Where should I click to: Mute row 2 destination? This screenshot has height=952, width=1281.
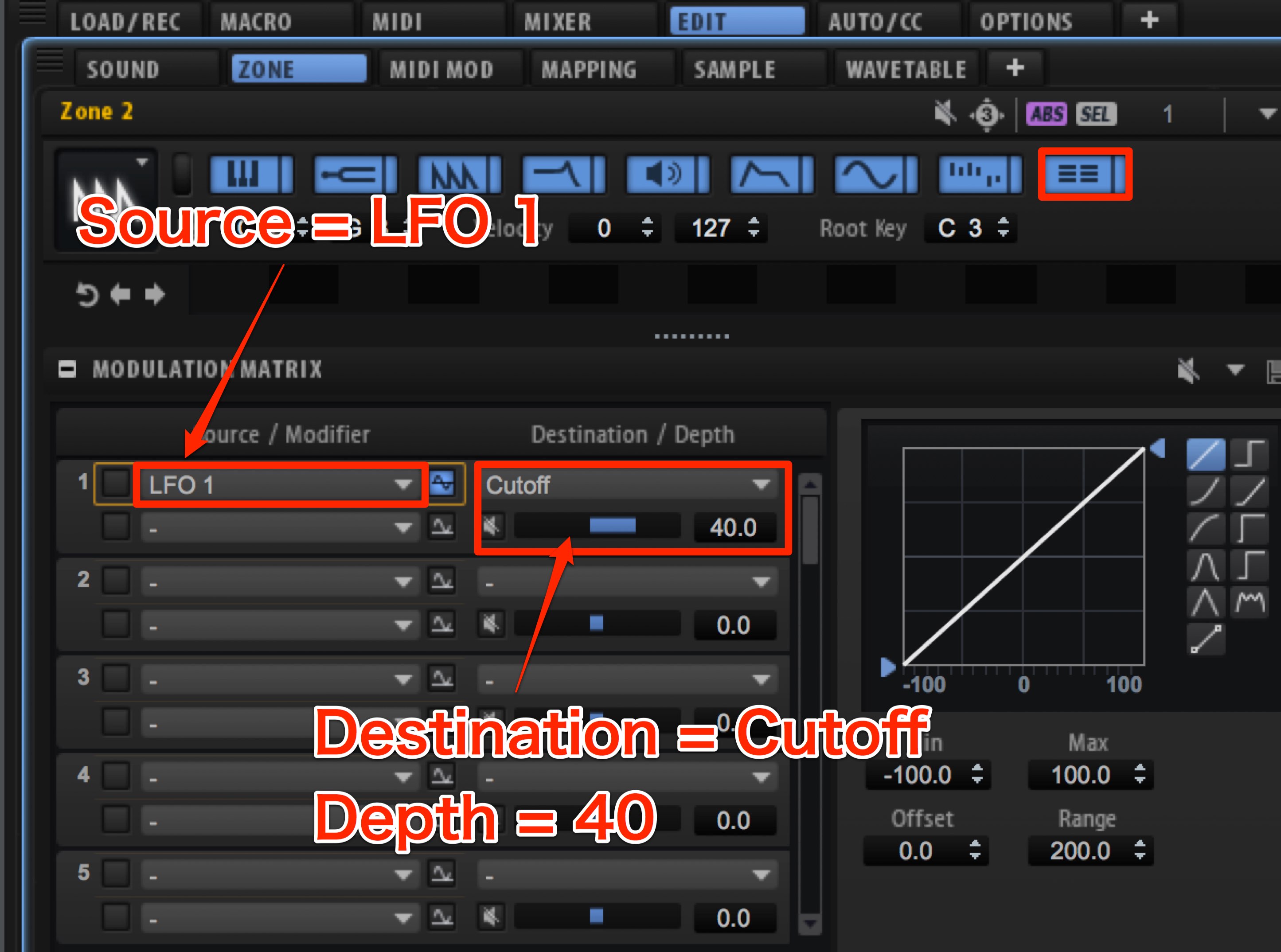click(x=491, y=624)
